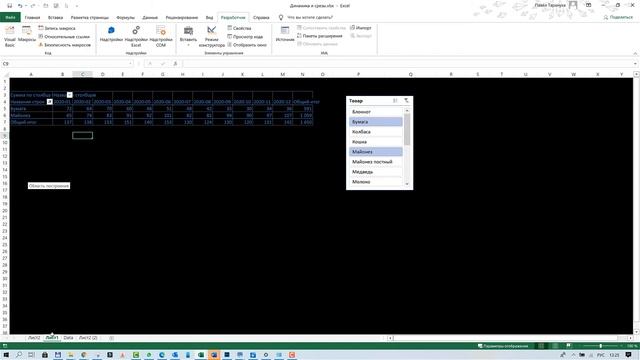Open Надстройки COM dialog

pyautogui.click(x=161, y=36)
